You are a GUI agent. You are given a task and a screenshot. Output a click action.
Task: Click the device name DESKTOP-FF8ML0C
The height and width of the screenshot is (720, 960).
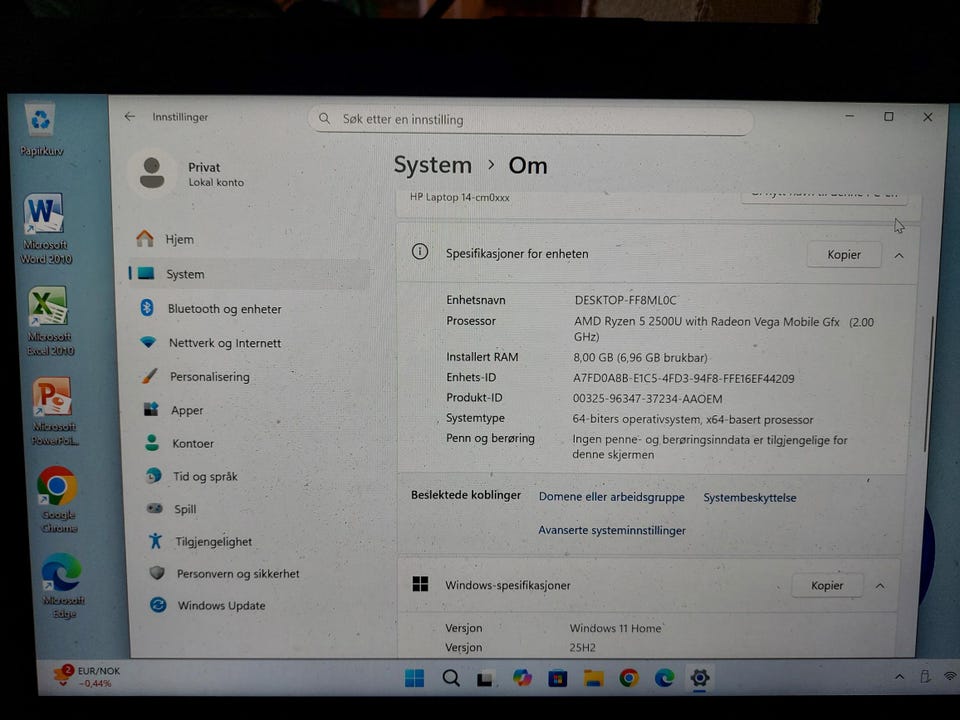click(625, 300)
